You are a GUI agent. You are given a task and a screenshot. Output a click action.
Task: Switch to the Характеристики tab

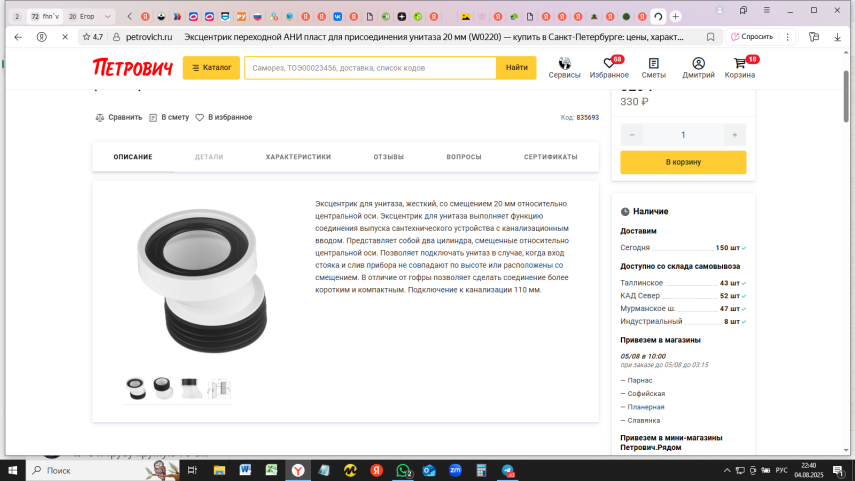tap(298, 157)
